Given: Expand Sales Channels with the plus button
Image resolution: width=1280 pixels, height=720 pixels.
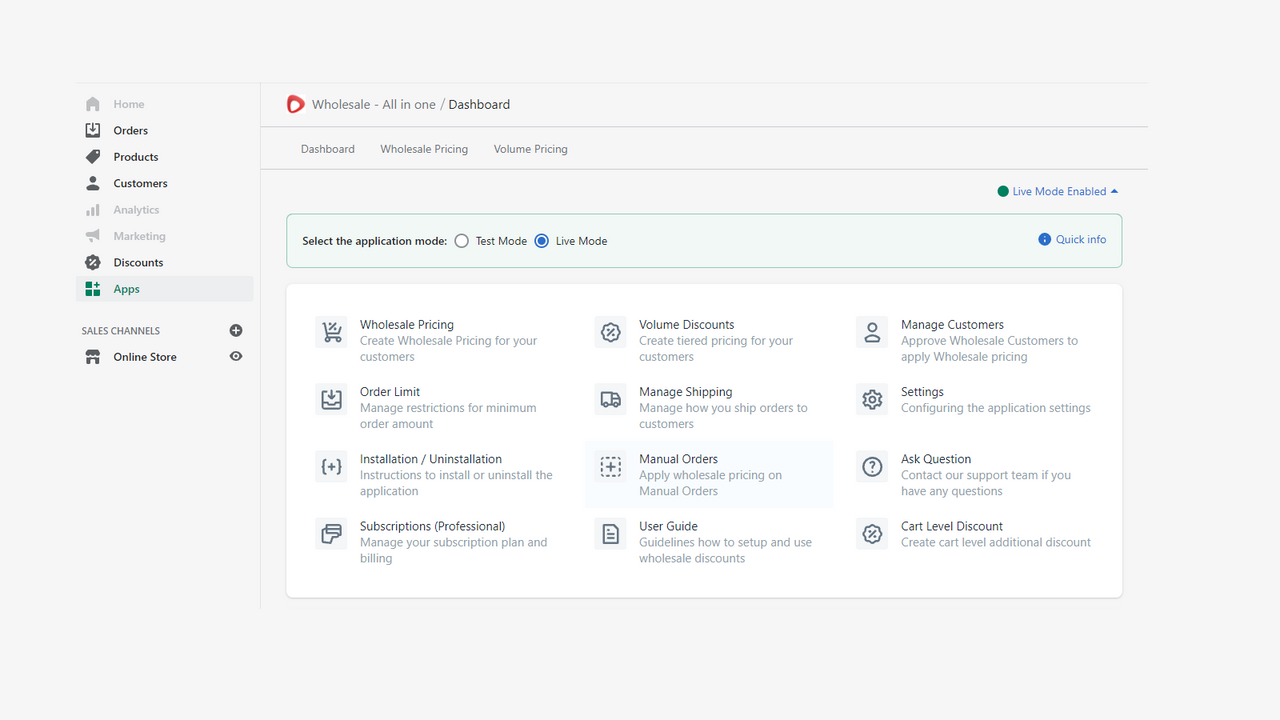Looking at the screenshot, I should [236, 330].
